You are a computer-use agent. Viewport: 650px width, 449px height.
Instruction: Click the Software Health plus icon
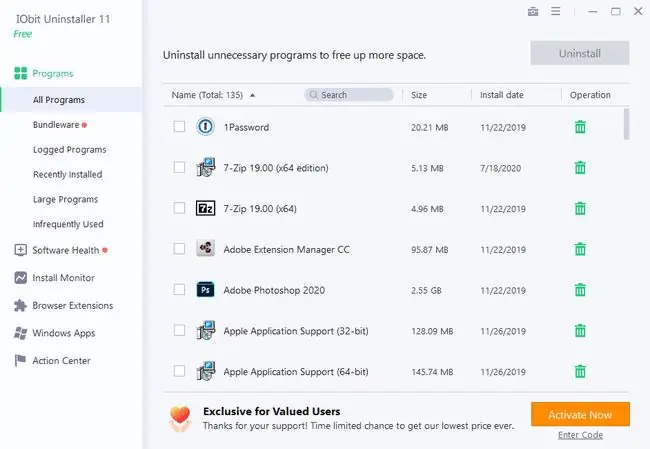click(20, 250)
